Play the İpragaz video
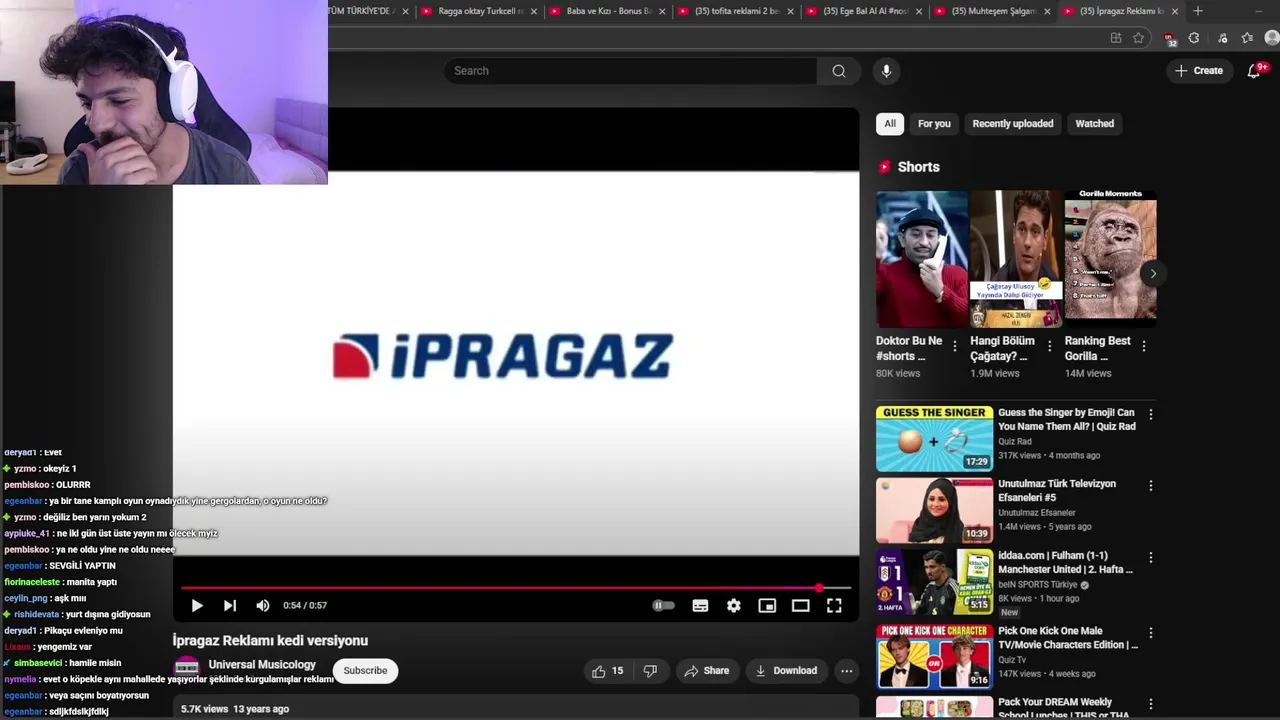This screenshot has height=720, width=1280. (197, 605)
